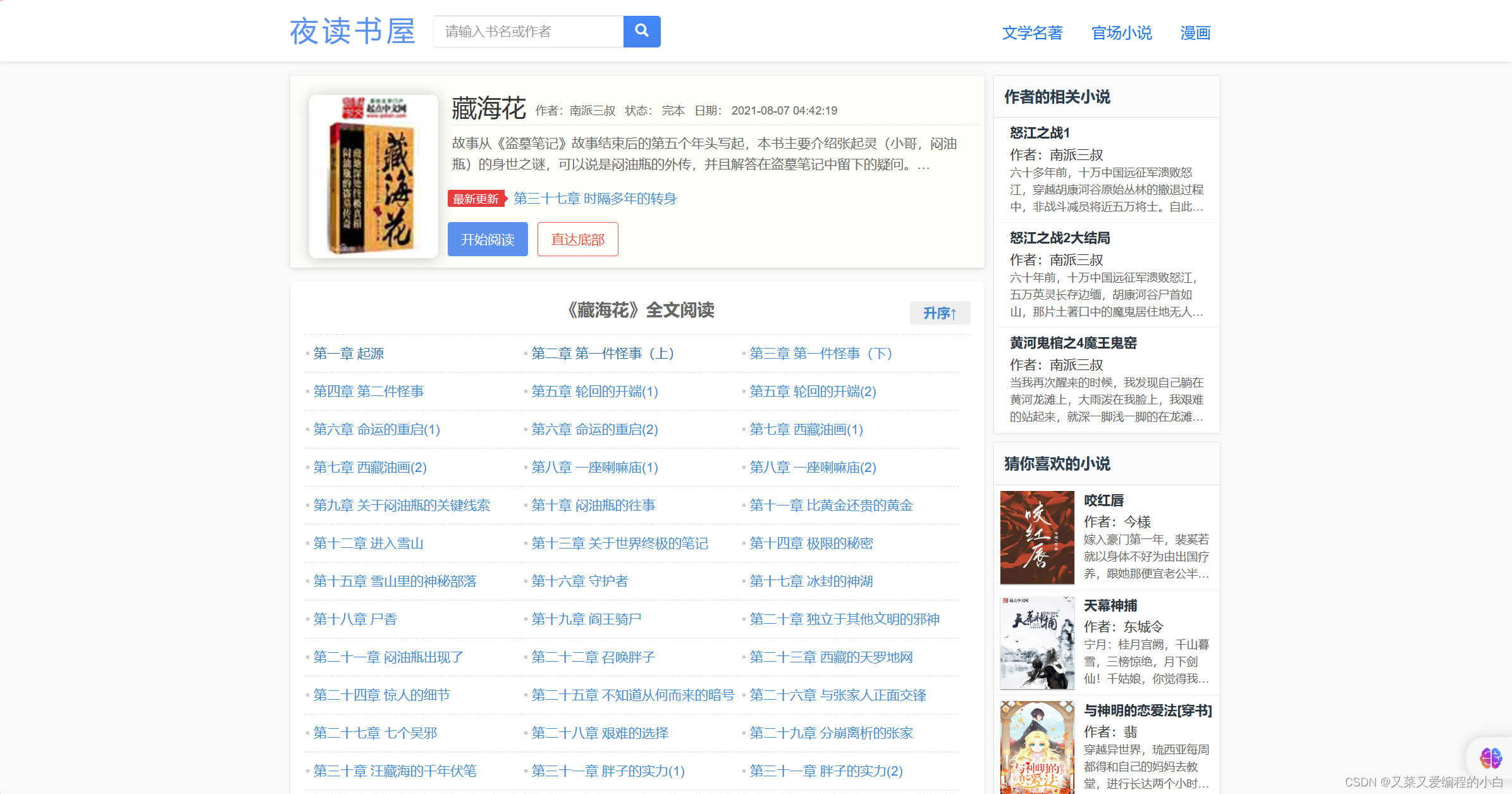This screenshot has width=1512, height=794.
Task: Click the 夜读书屋 site logo
Action: [352, 31]
